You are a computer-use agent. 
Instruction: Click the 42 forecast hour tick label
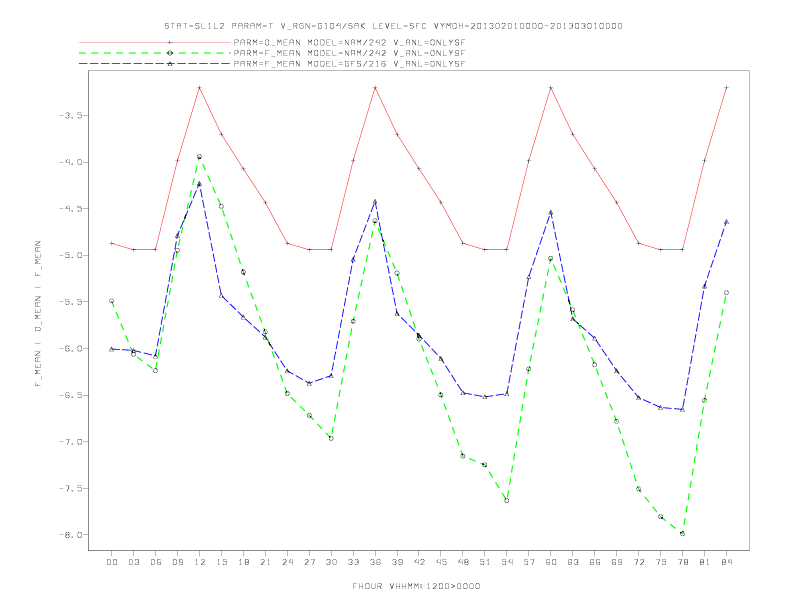coord(419,562)
